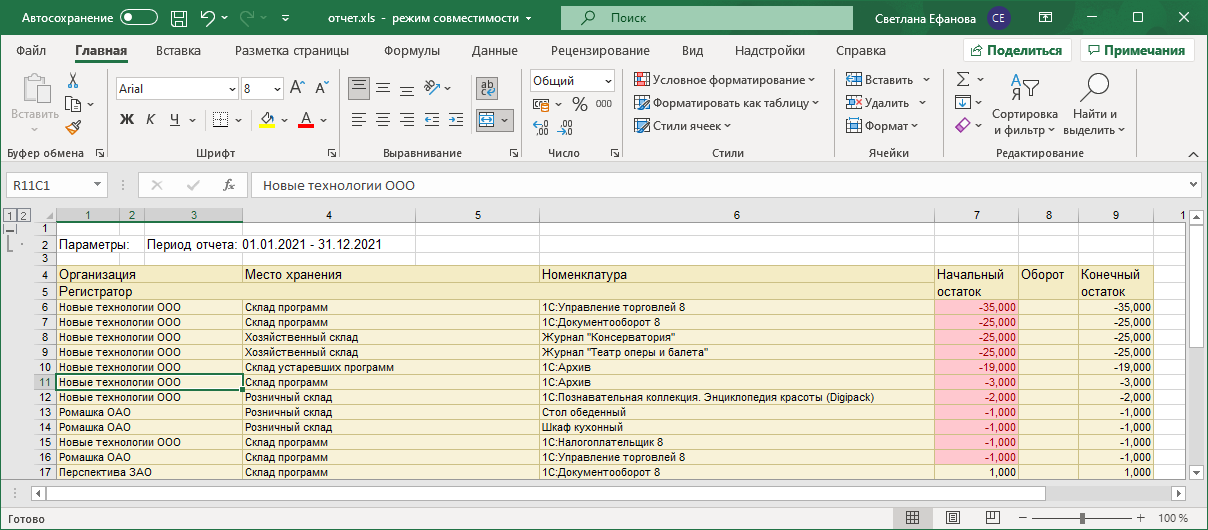Open the Name Box R11C1 dropdown
Screen dimensions: 1208x530
[97, 185]
